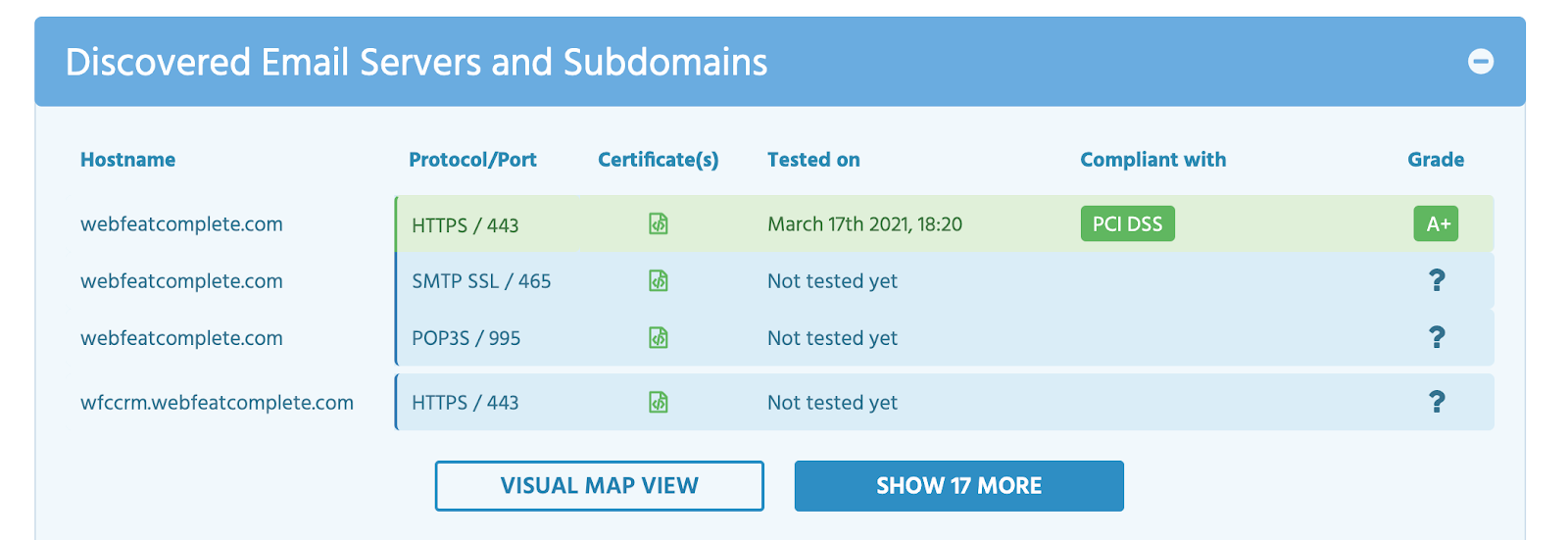Click question mark grade for SMTP SSL row

1437,280
